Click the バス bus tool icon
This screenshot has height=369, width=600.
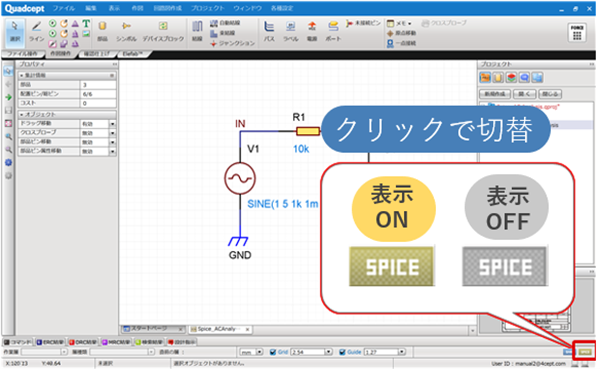tap(269, 31)
